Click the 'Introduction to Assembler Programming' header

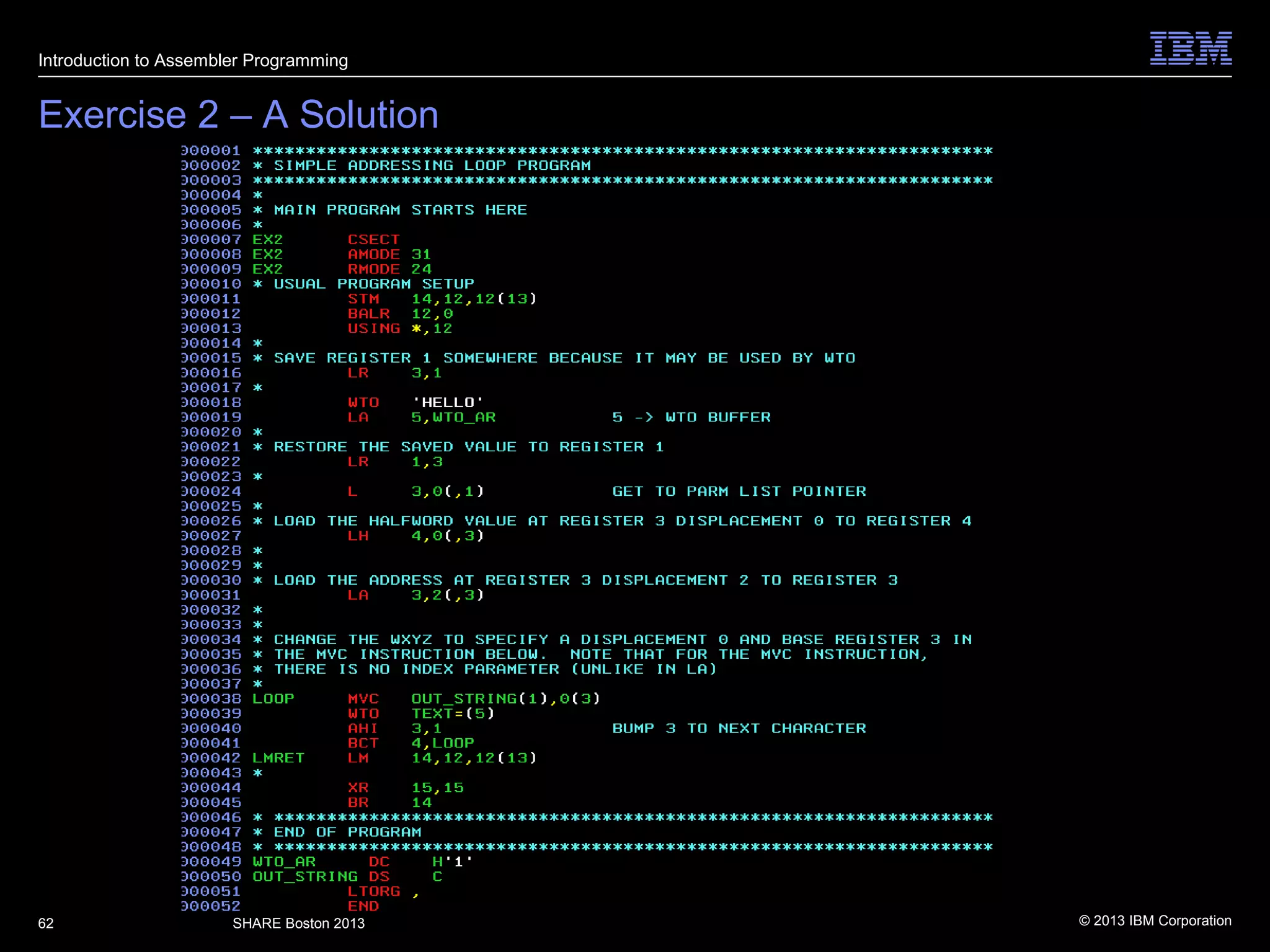tap(193, 61)
